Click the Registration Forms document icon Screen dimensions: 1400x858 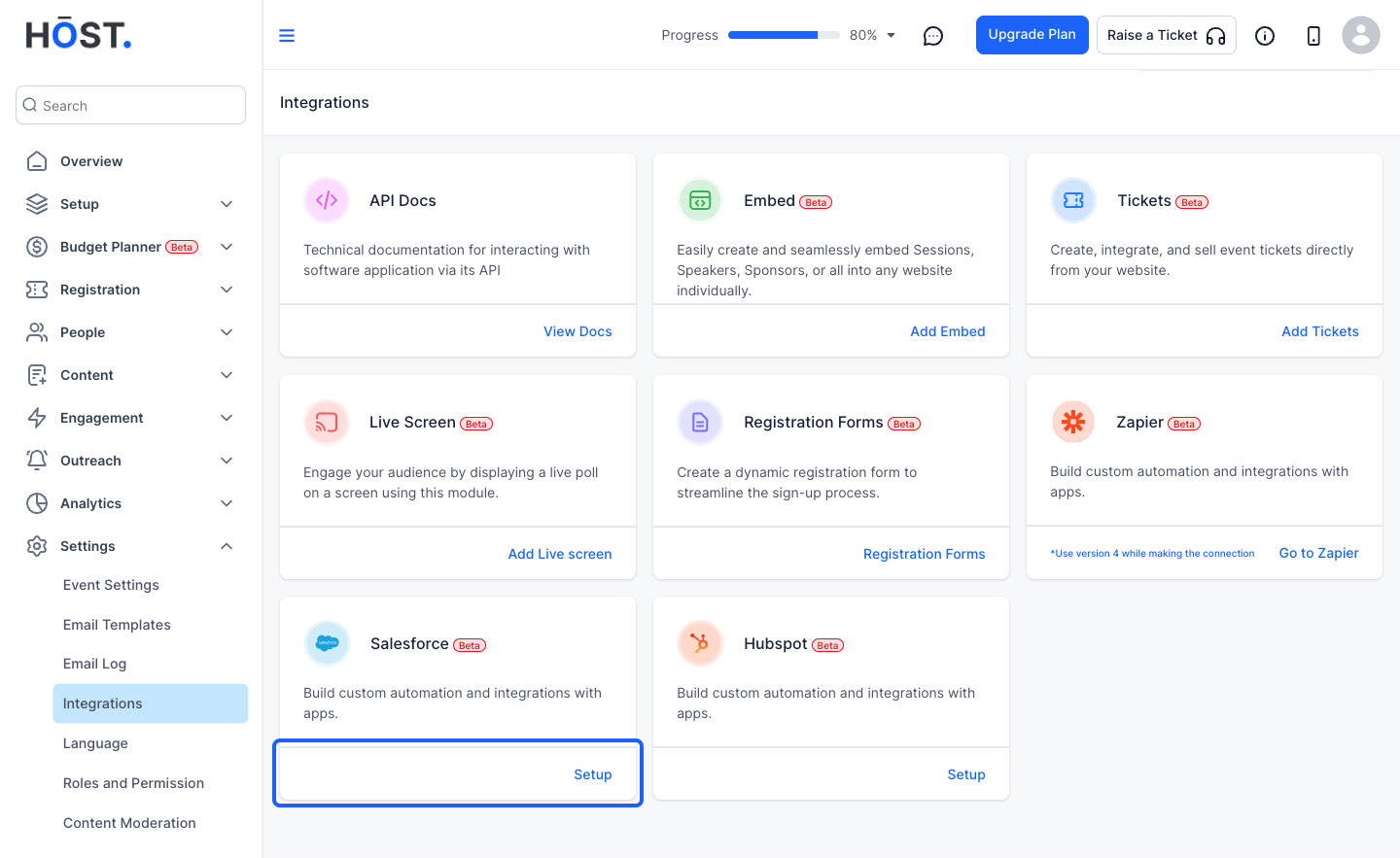pos(700,423)
